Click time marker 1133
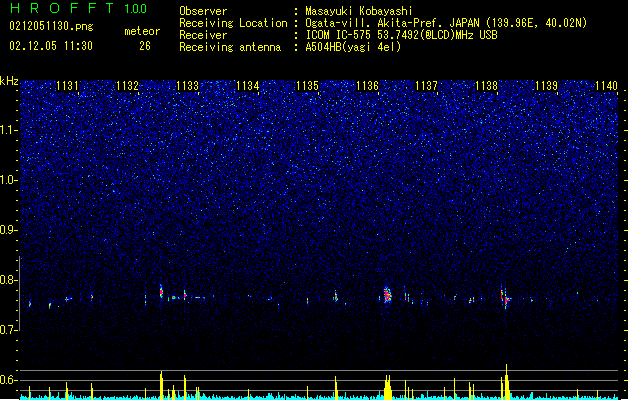The width and height of the screenshot is (629, 400). [x=187, y=86]
